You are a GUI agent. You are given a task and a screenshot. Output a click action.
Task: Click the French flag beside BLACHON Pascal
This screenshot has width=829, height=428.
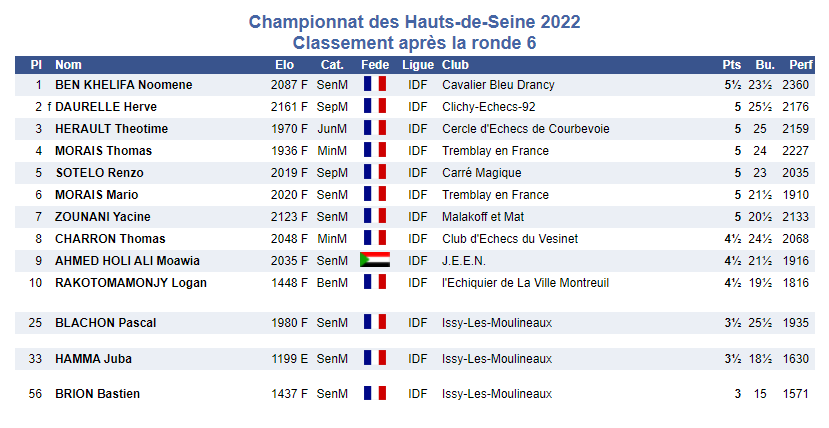374,323
